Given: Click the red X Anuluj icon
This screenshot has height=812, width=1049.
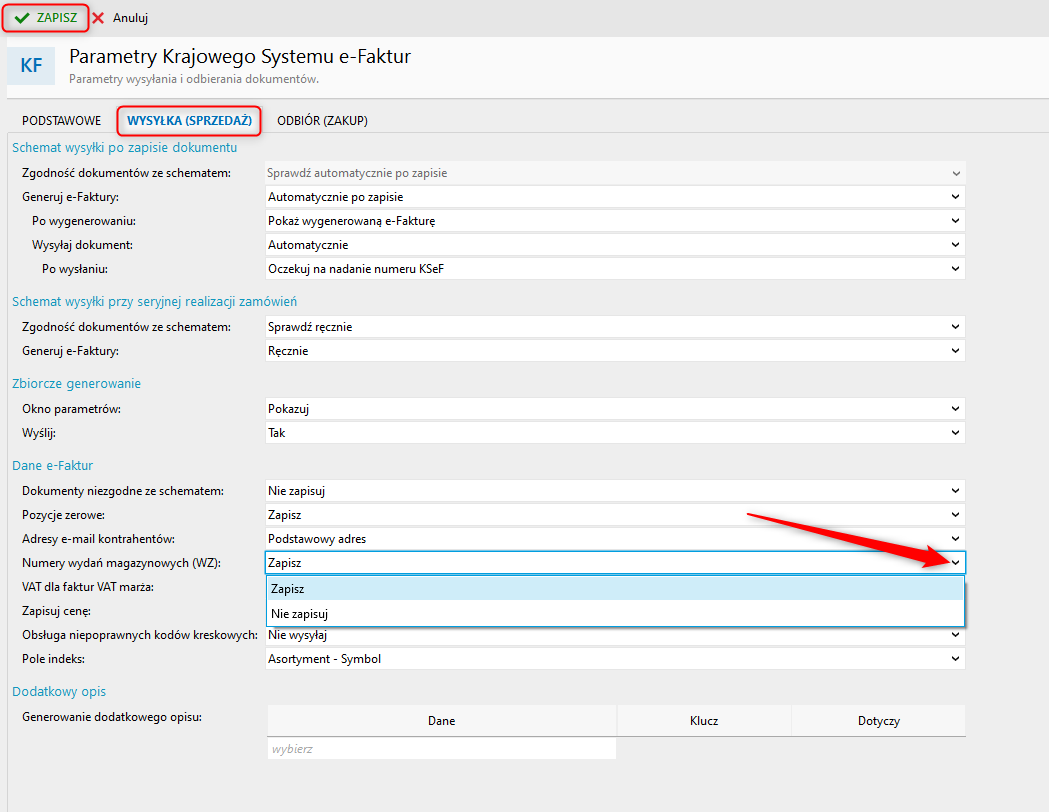Looking at the screenshot, I should coord(98,18).
